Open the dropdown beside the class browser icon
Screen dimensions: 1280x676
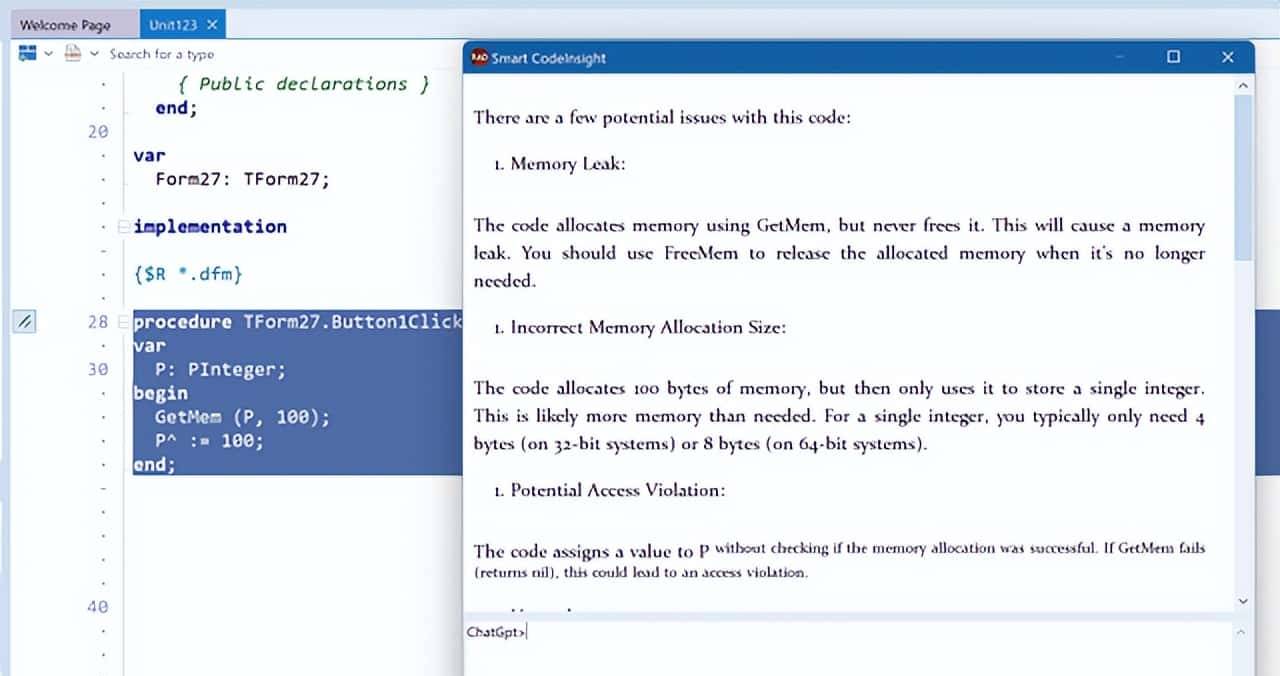click(x=95, y=53)
